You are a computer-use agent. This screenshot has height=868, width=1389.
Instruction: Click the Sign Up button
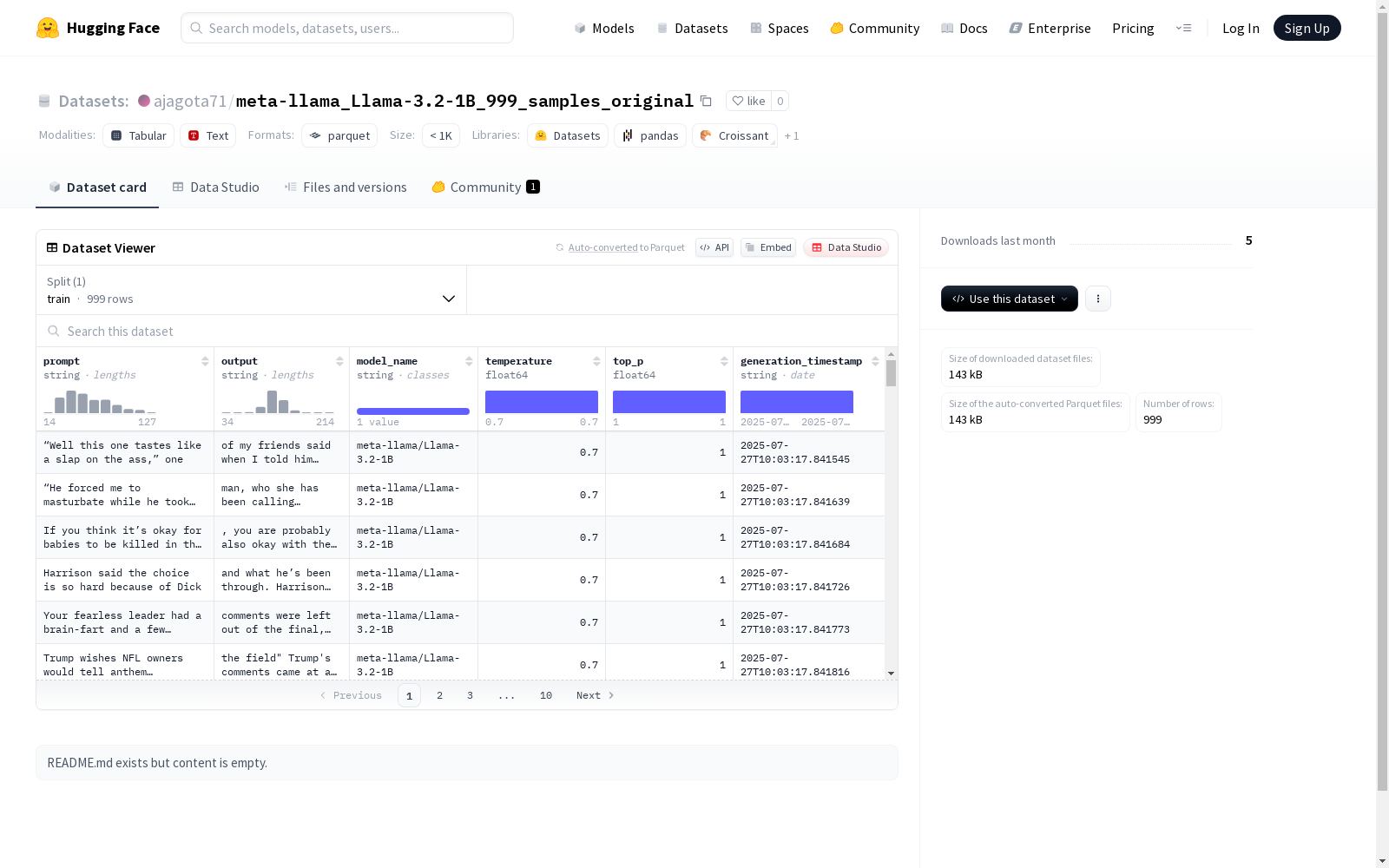[1307, 28]
